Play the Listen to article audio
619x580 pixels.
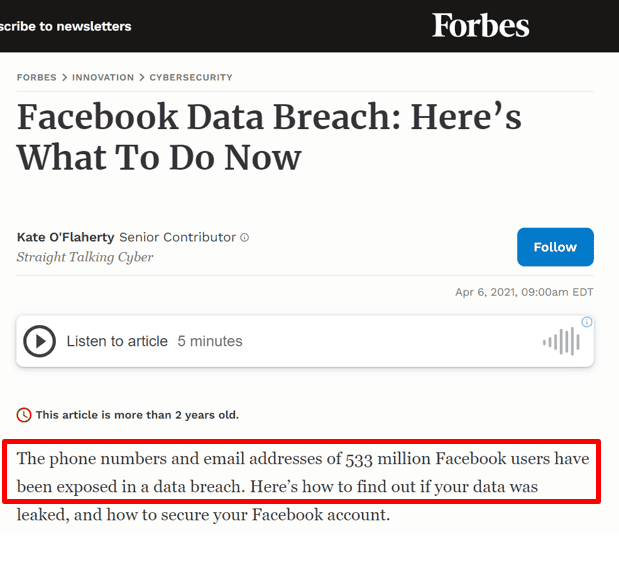coord(39,341)
